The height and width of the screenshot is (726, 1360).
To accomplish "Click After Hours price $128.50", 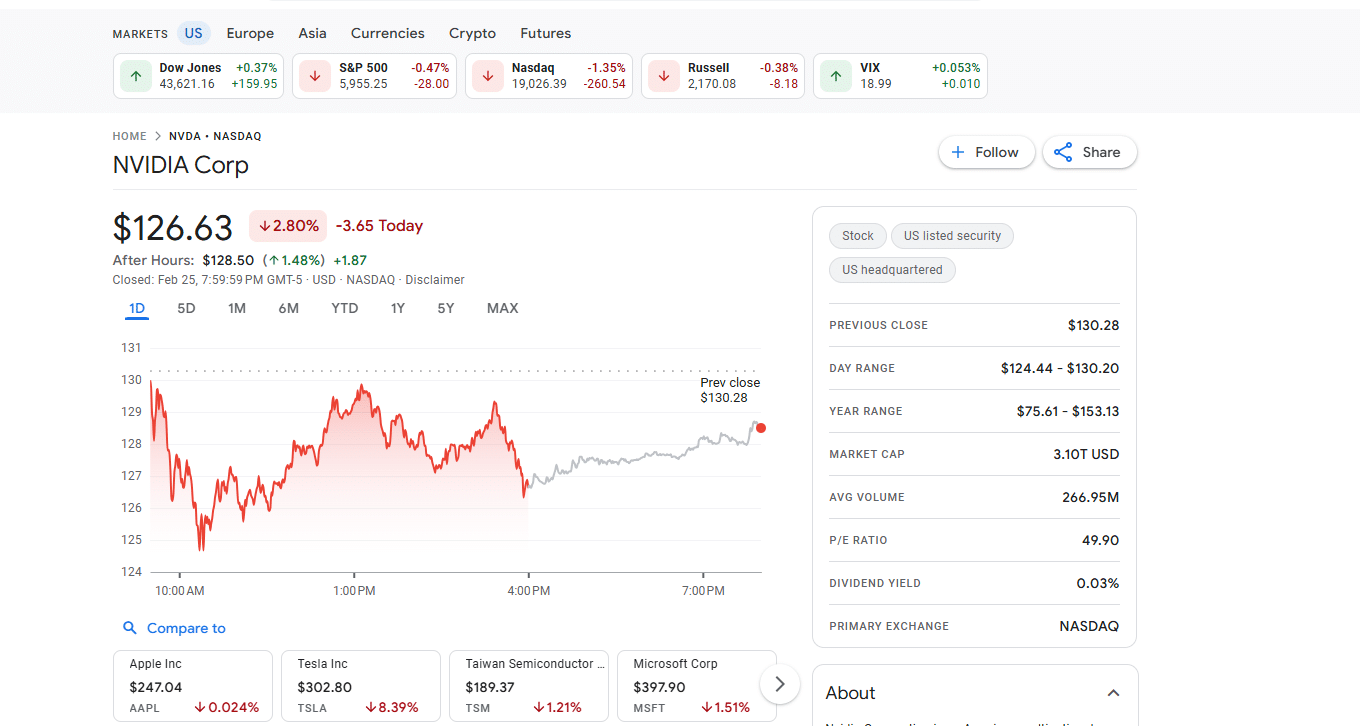I will pos(228,260).
